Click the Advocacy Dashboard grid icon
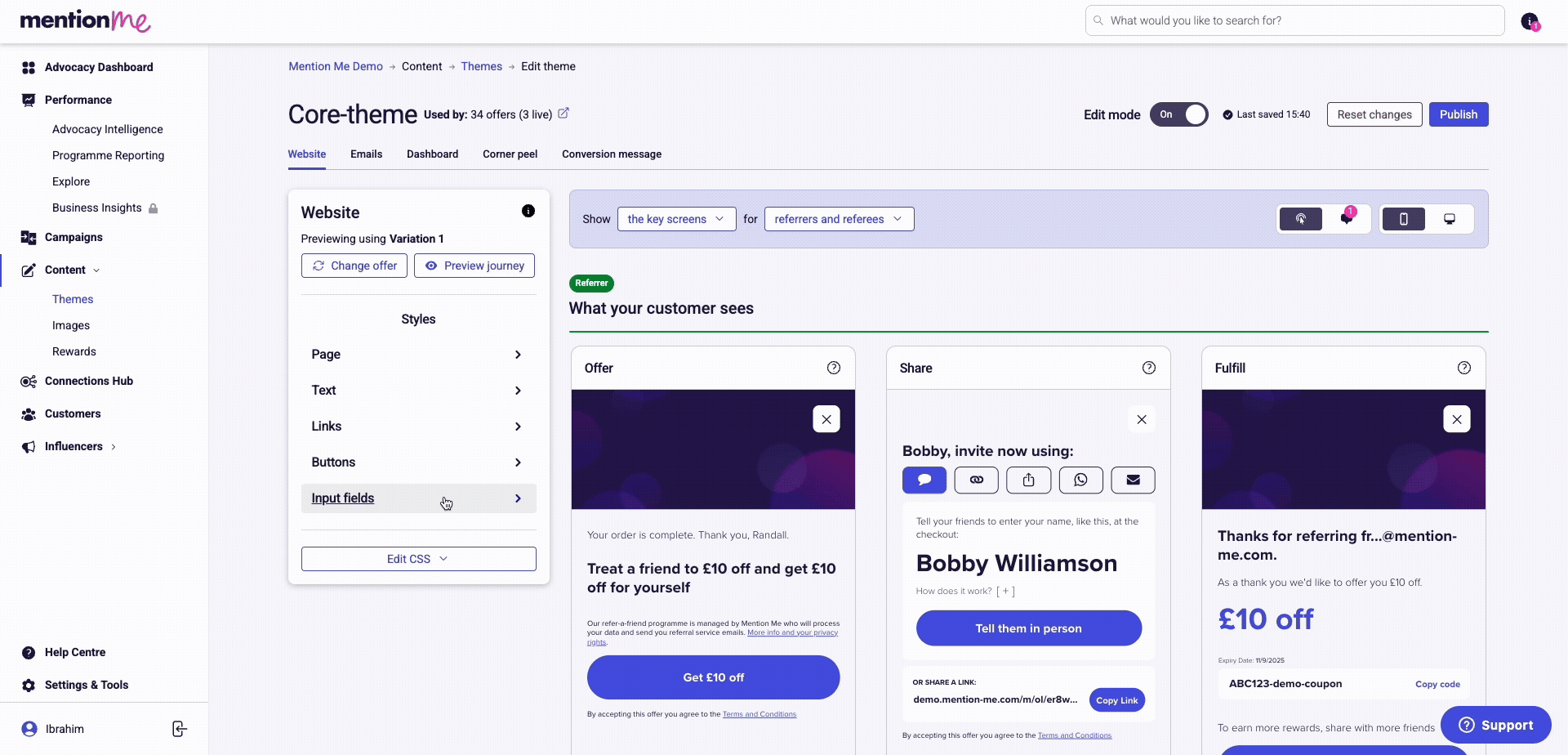The width and height of the screenshot is (1568, 755). click(29, 68)
